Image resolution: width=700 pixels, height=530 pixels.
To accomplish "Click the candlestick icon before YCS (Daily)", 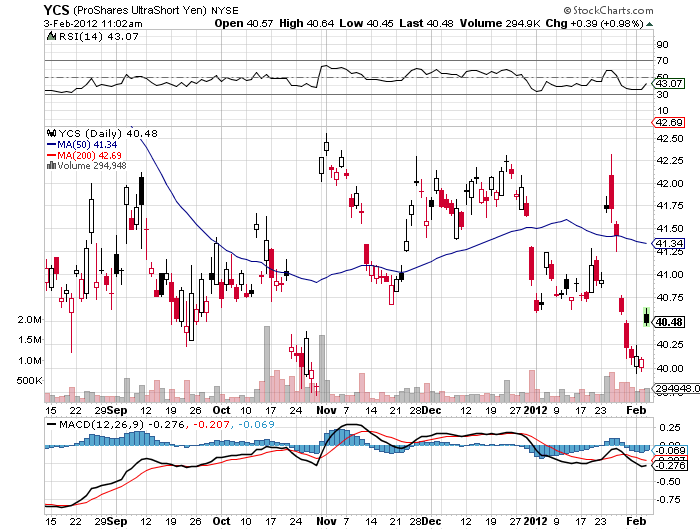I will tap(52, 133).
